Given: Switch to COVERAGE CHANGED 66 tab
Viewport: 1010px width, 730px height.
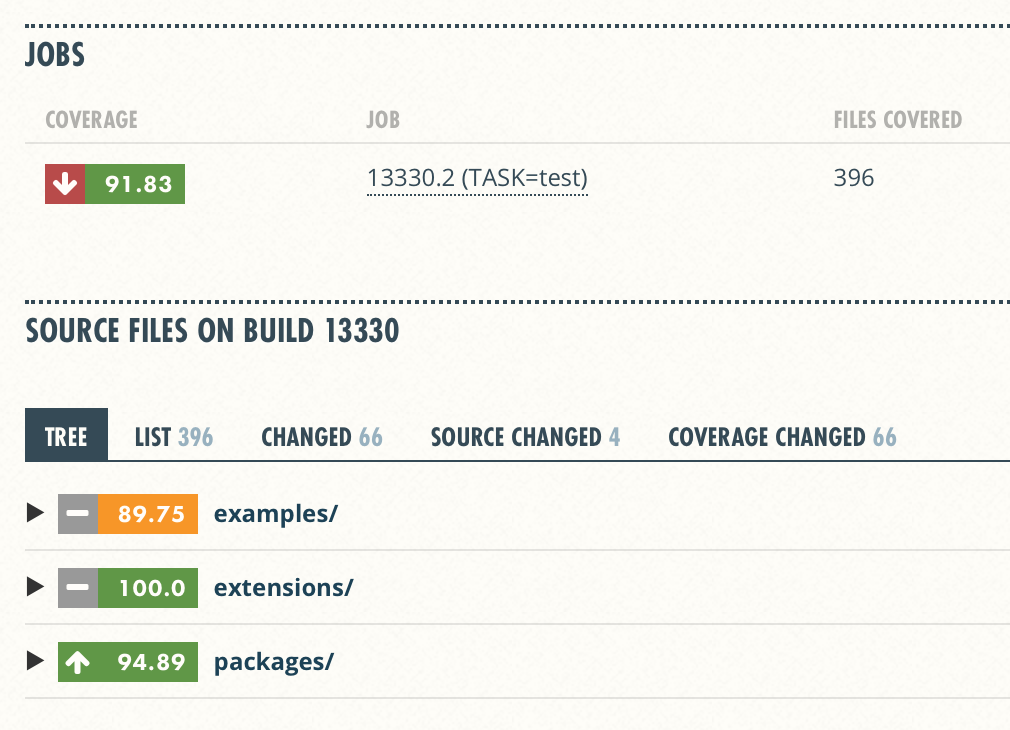Looking at the screenshot, I should click(783, 437).
